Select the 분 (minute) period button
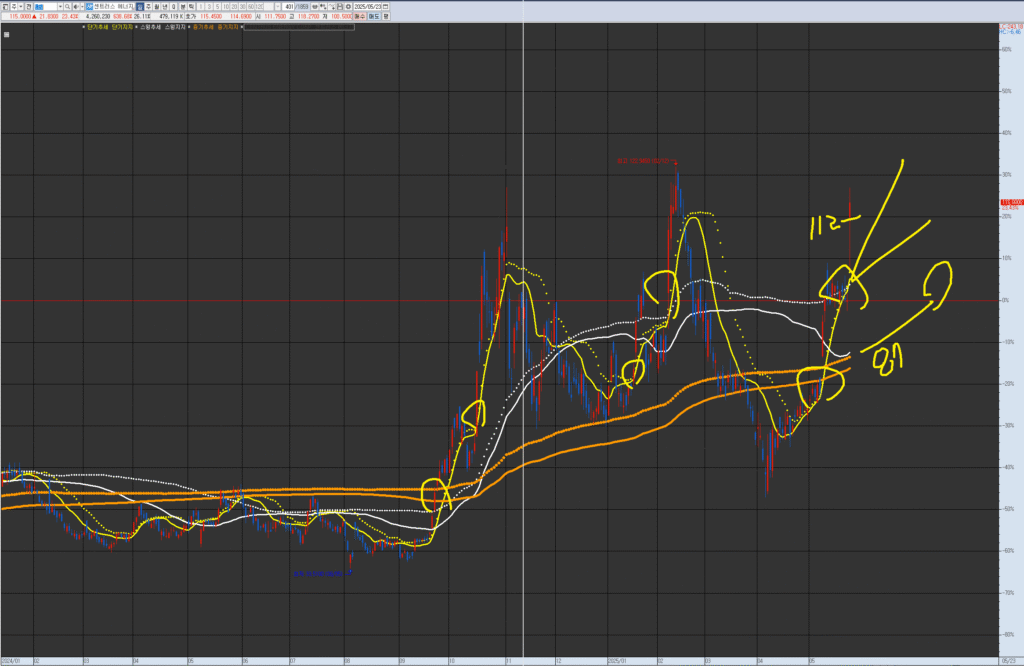Screen dimensions: 1024x666 [x=182, y=7]
